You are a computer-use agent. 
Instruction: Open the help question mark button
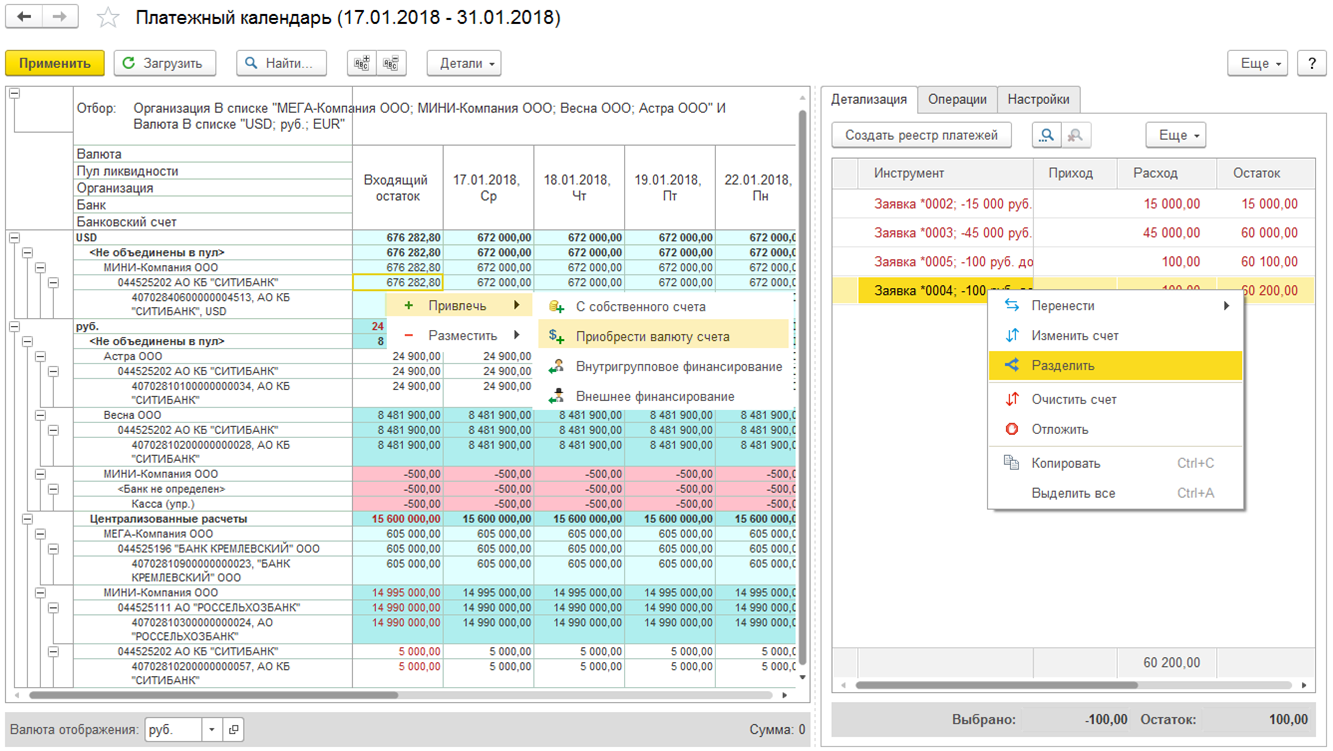[x=1311, y=63]
